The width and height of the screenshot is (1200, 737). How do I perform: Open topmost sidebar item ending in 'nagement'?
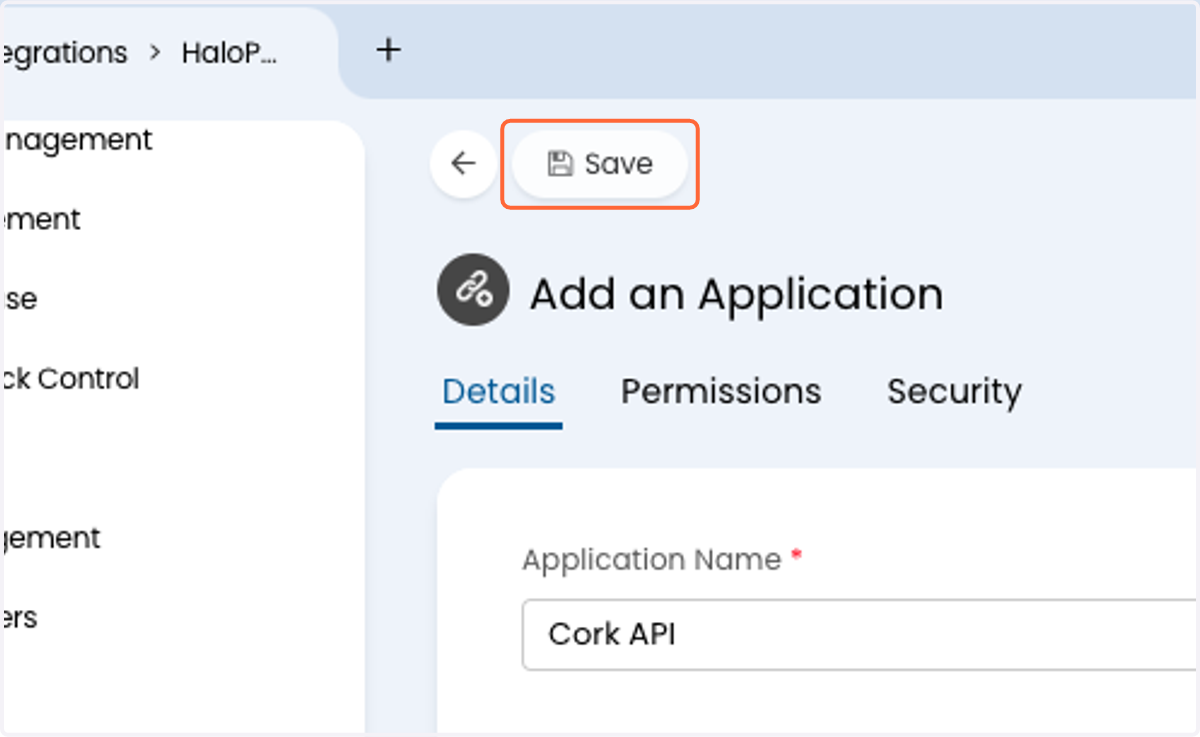tap(76, 140)
